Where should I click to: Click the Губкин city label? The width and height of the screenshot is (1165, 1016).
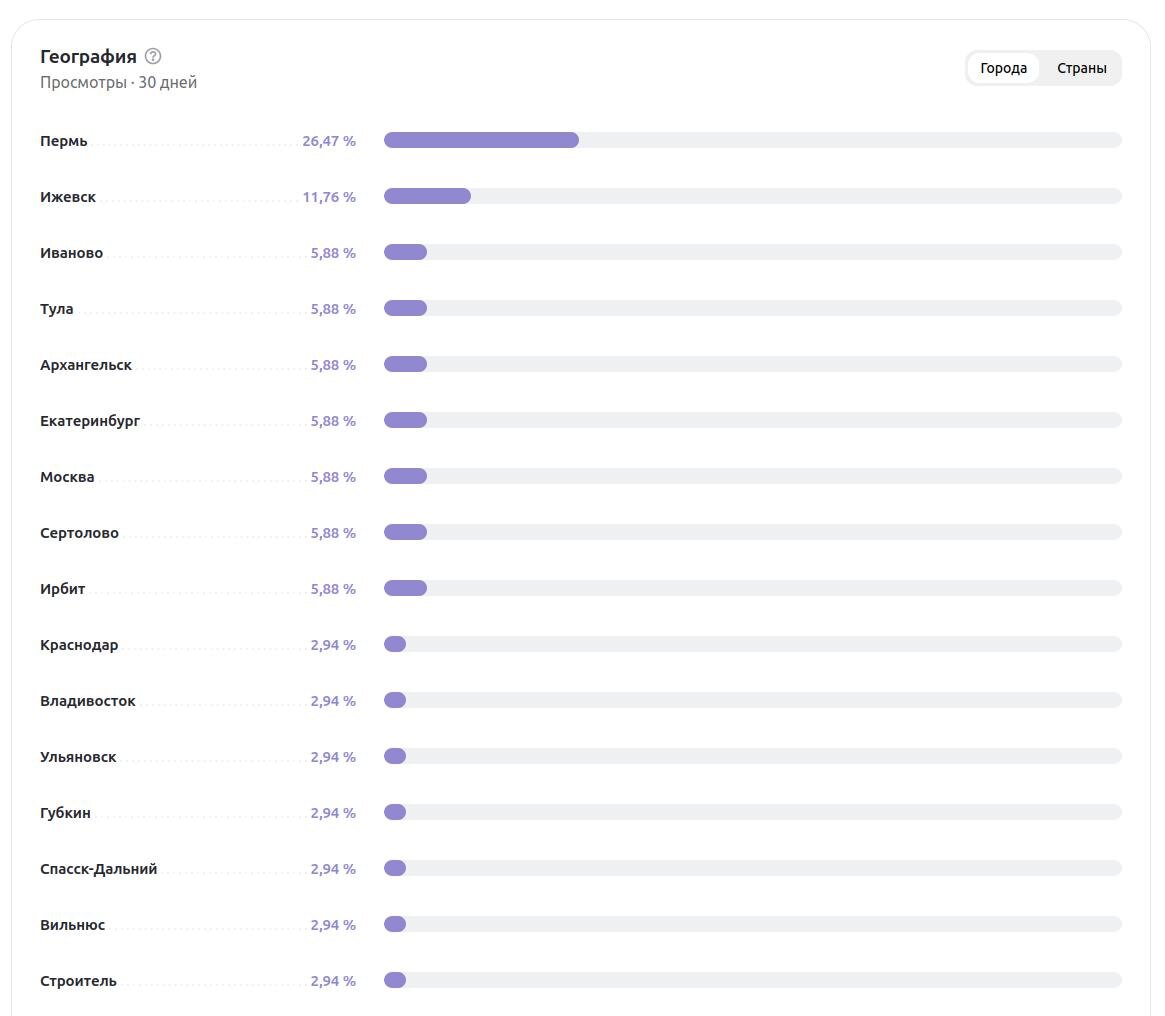65,813
